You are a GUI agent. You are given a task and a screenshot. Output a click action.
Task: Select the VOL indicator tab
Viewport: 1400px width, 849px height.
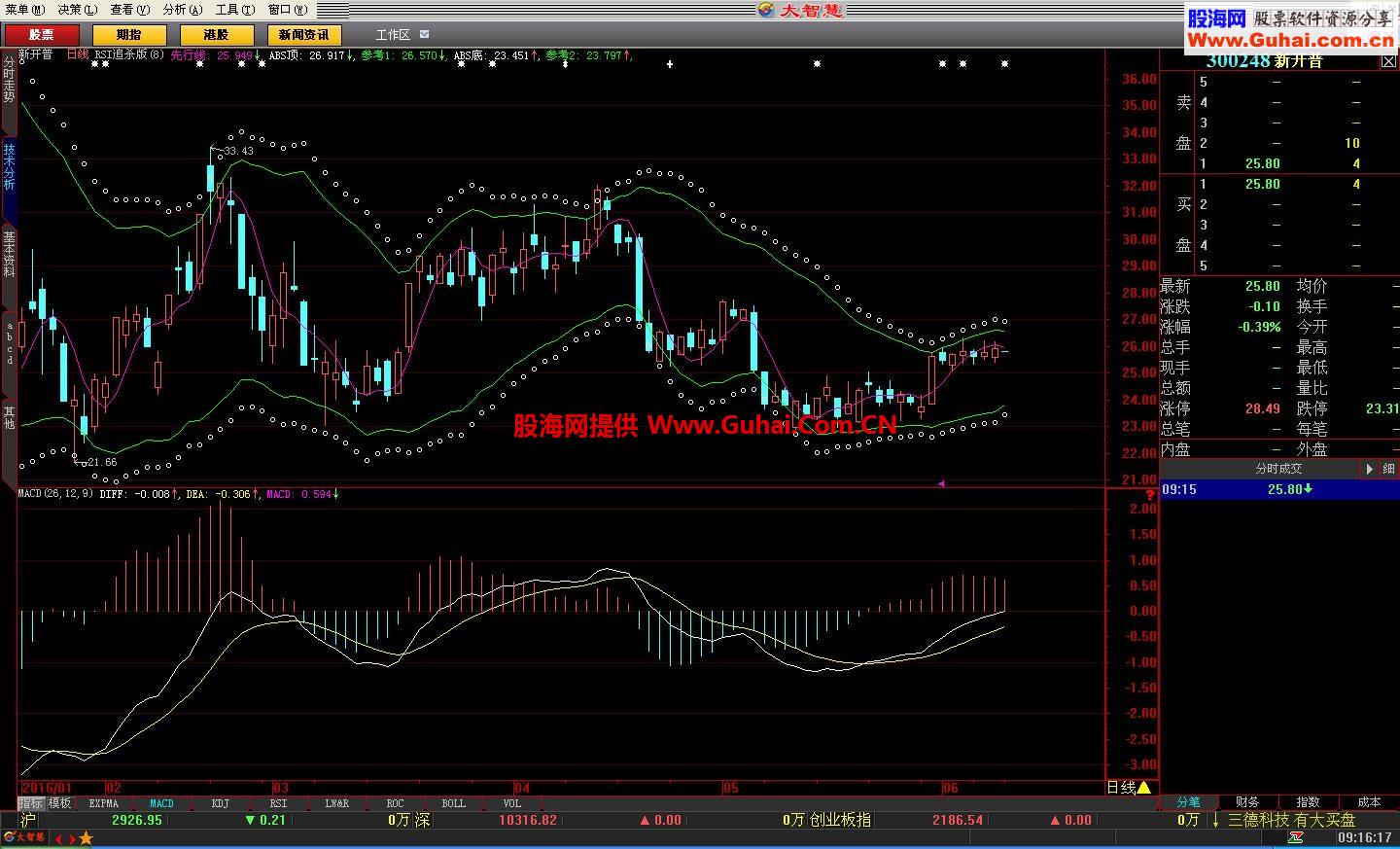[511, 803]
